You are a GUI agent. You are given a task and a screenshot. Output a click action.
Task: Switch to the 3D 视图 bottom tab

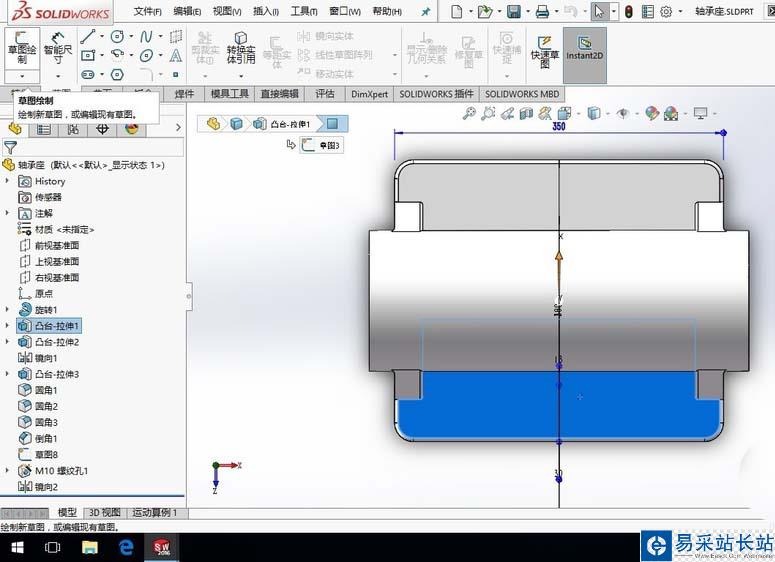point(104,513)
